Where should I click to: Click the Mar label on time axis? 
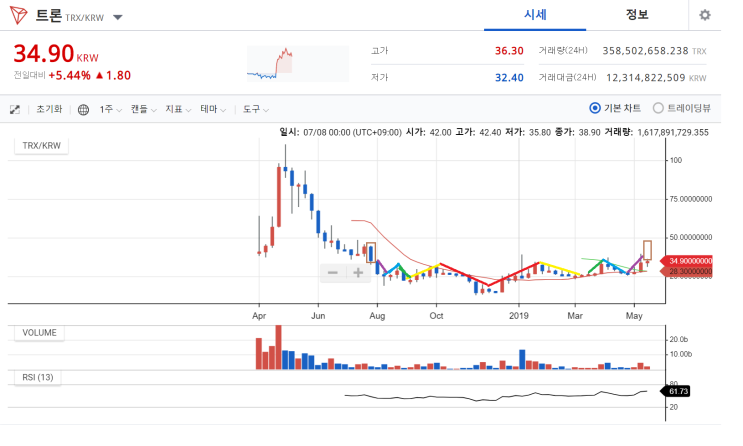click(x=575, y=316)
